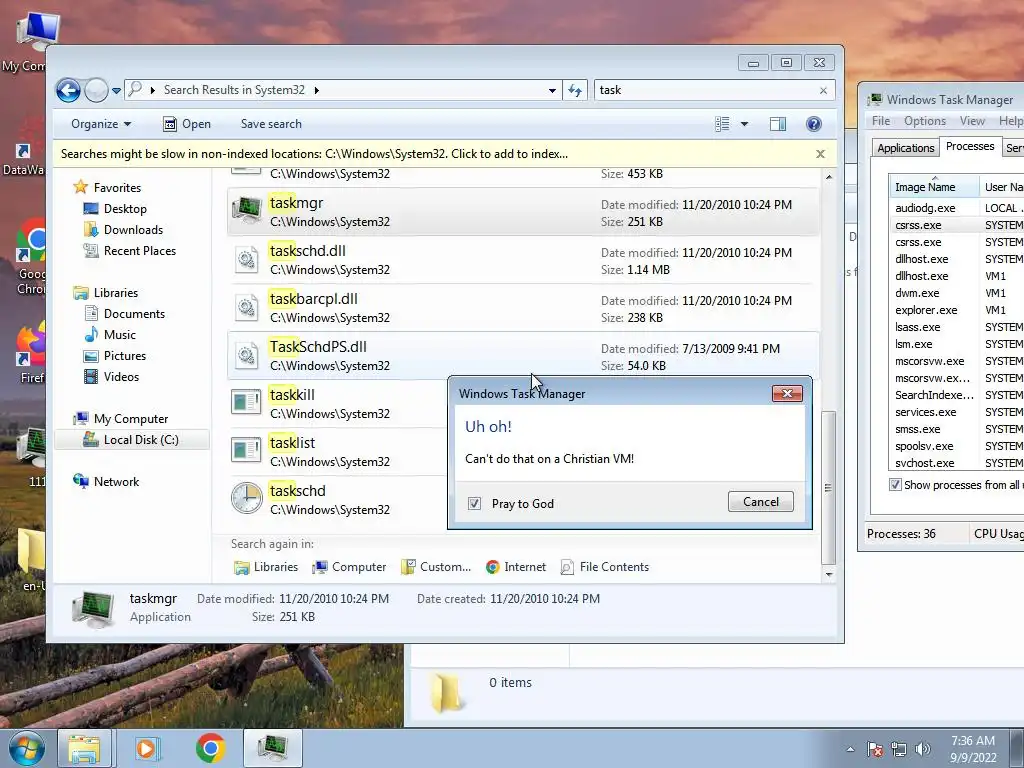Click the results scrollbar up arrow
The height and width of the screenshot is (768, 1024).
829,177
